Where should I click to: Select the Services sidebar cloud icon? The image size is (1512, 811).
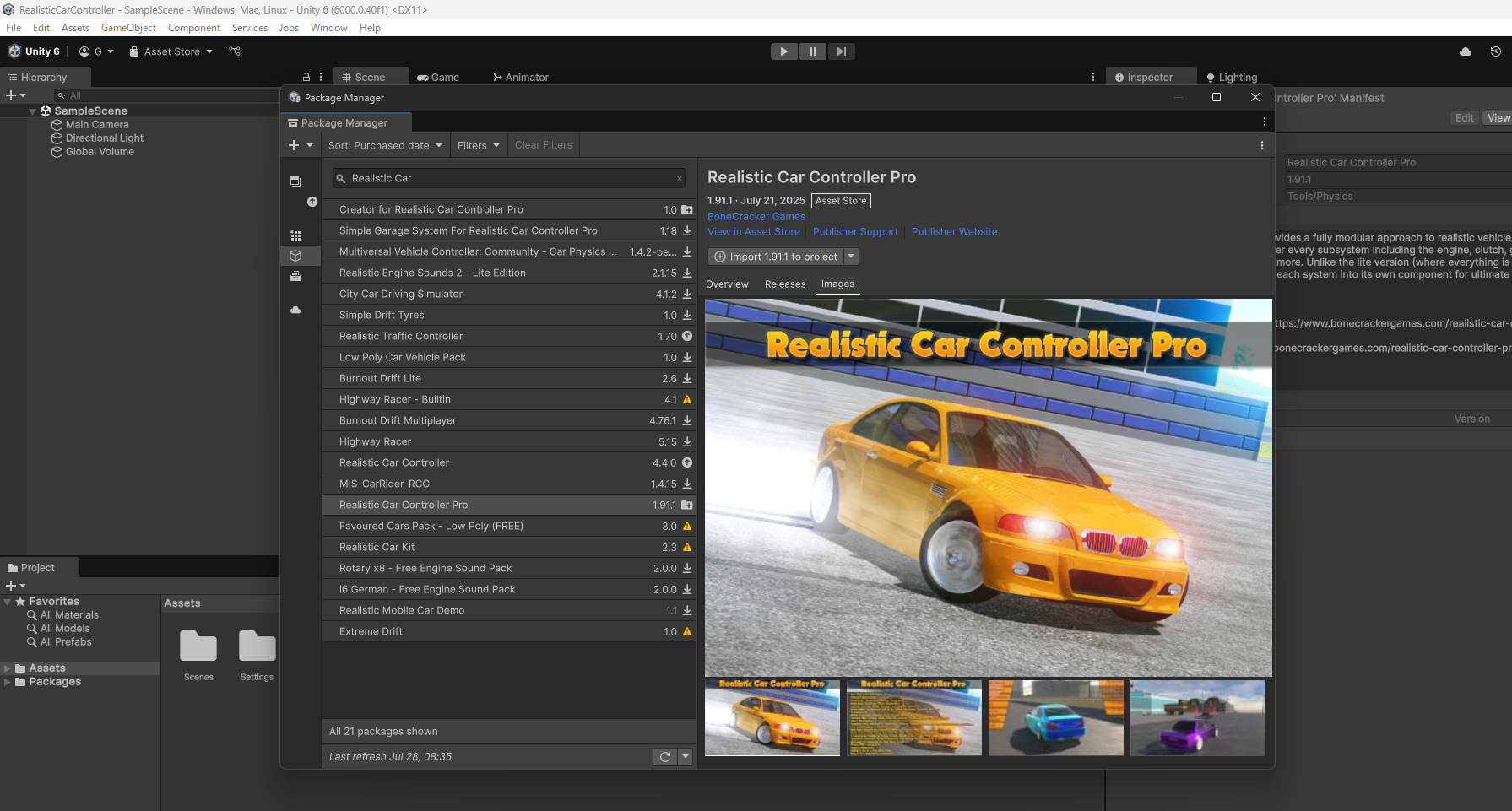[x=295, y=310]
